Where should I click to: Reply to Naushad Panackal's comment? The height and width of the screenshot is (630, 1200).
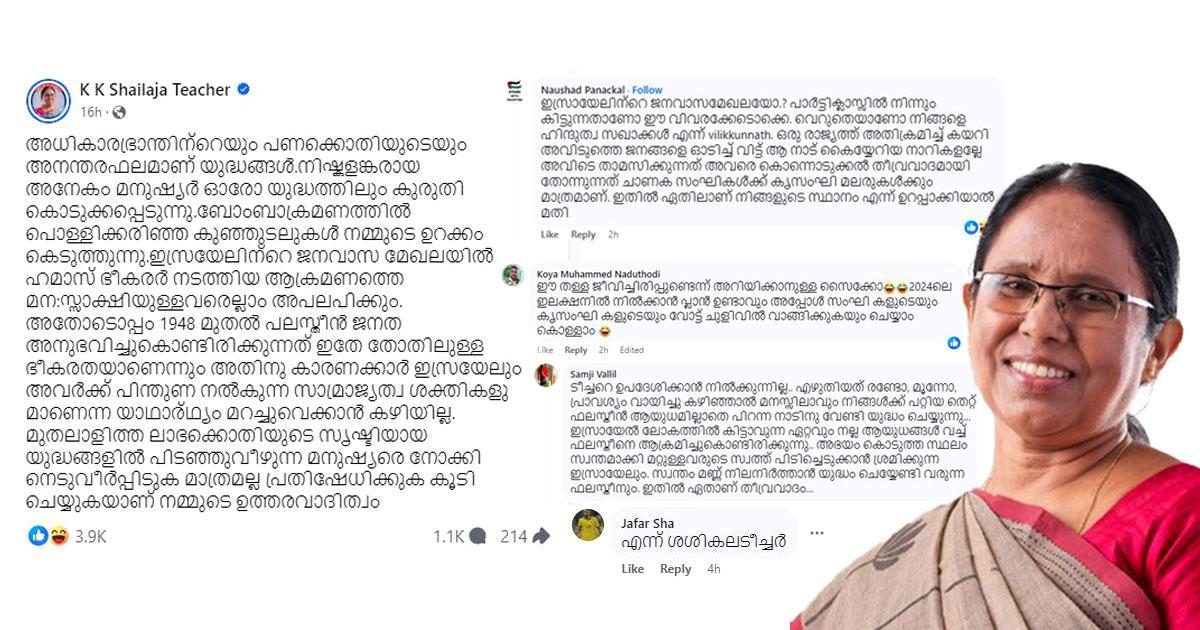click(582, 234)
